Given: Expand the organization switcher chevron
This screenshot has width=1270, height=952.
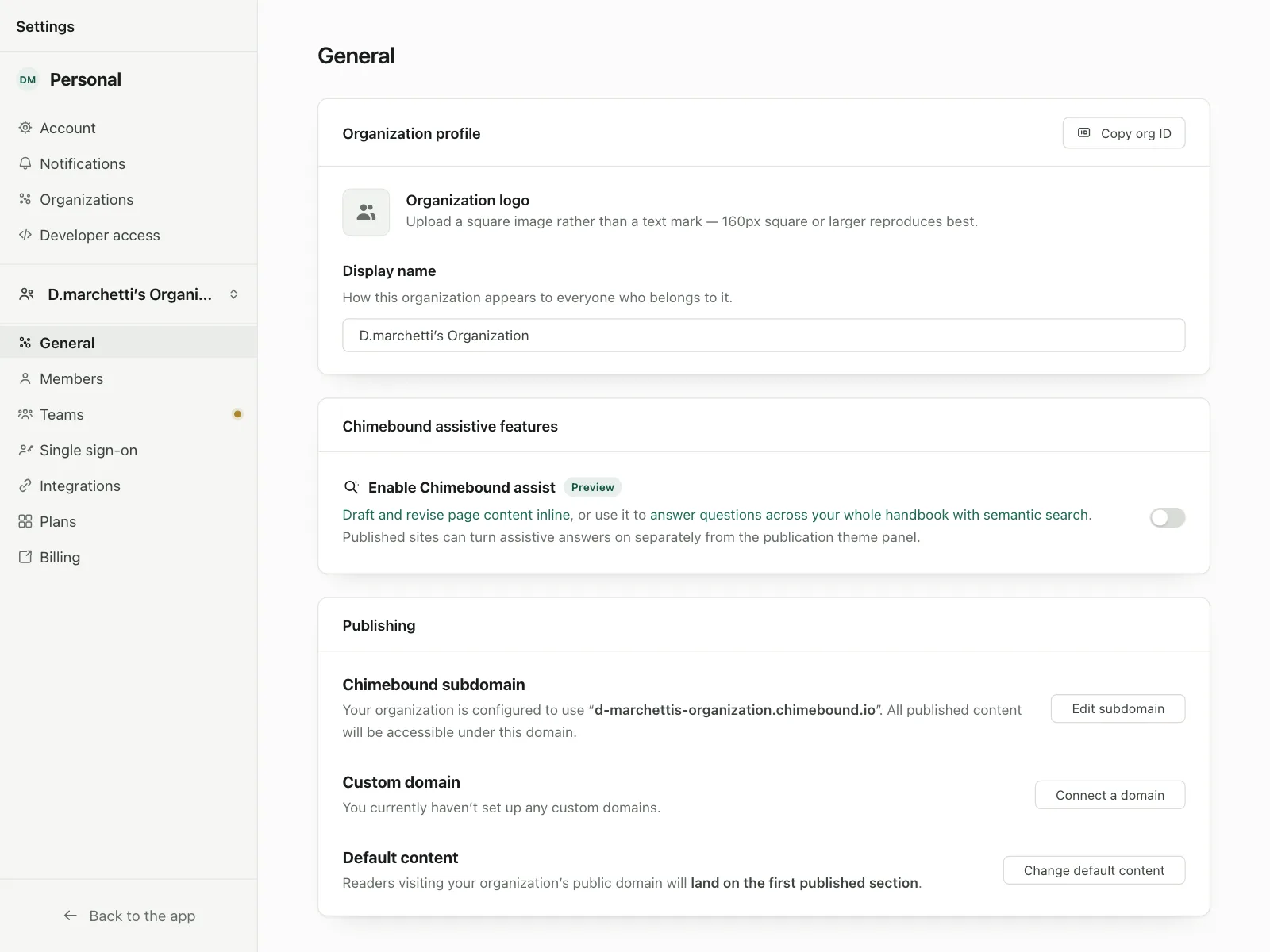Looking at the screenshot, I should point(233,294).
